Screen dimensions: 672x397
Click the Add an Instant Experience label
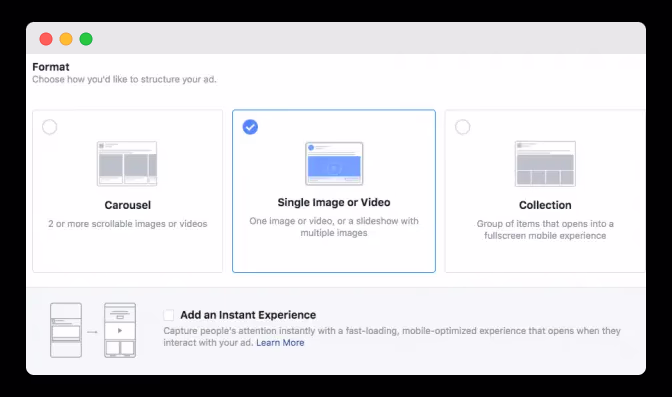coord(248,315)
